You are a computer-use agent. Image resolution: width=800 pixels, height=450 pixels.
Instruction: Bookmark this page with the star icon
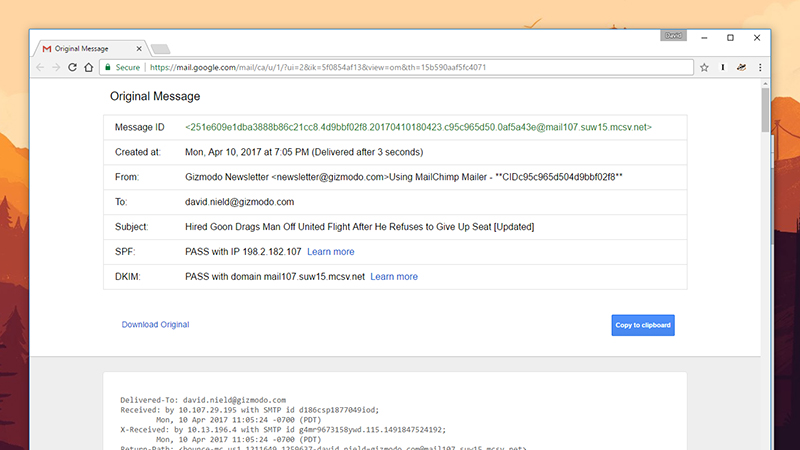(704, 67)
